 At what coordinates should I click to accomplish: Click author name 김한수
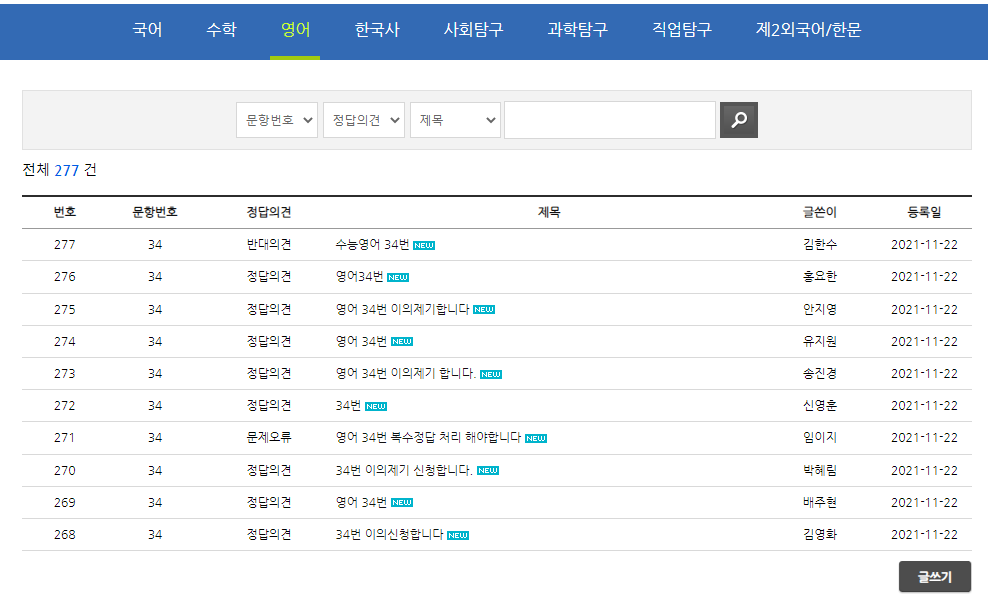(820, 244)
